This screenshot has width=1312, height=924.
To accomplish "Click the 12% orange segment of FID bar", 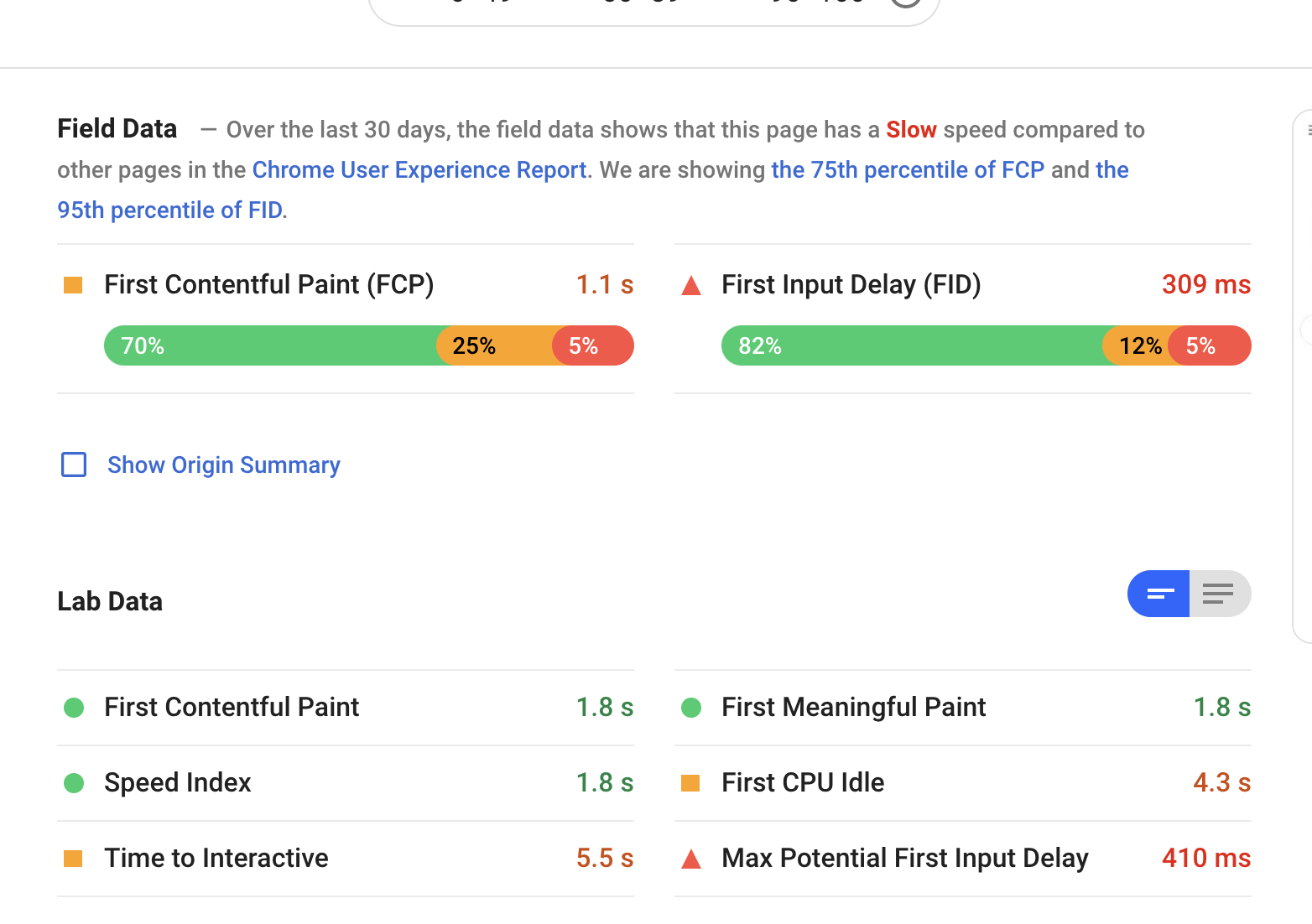I will pyautogui.click(x=1138, y=345).
